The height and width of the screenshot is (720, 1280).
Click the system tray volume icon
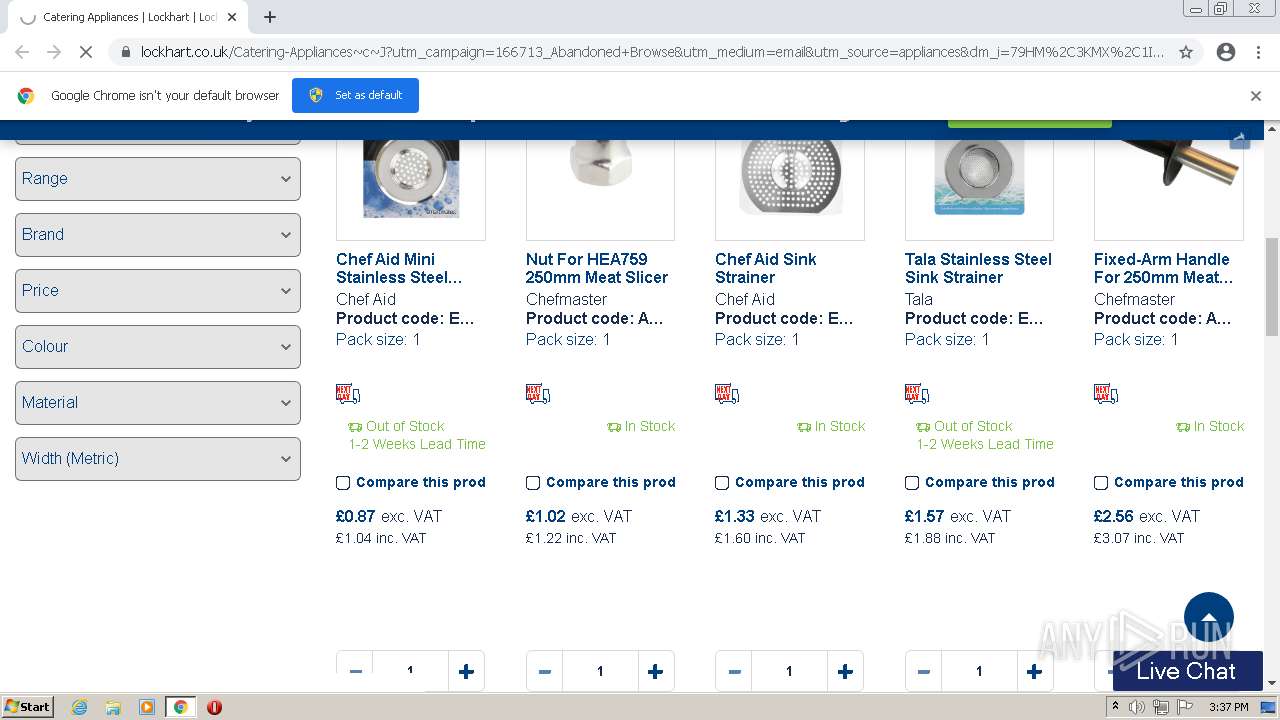tap(1137, 707)
